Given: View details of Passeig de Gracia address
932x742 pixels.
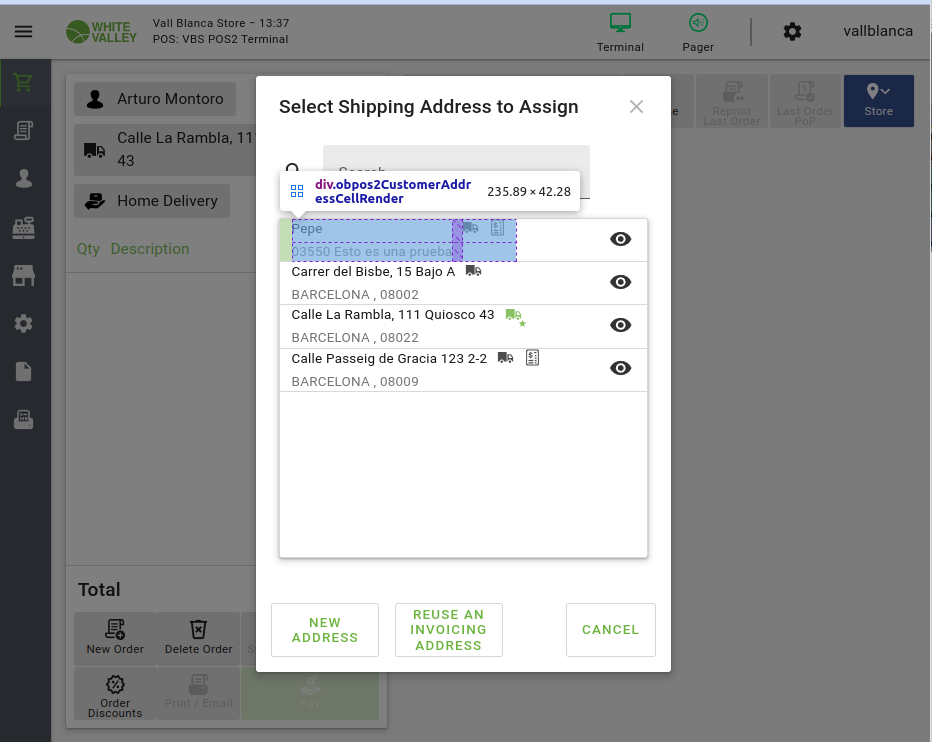Looking at the screenshot, I should point(620,368).
